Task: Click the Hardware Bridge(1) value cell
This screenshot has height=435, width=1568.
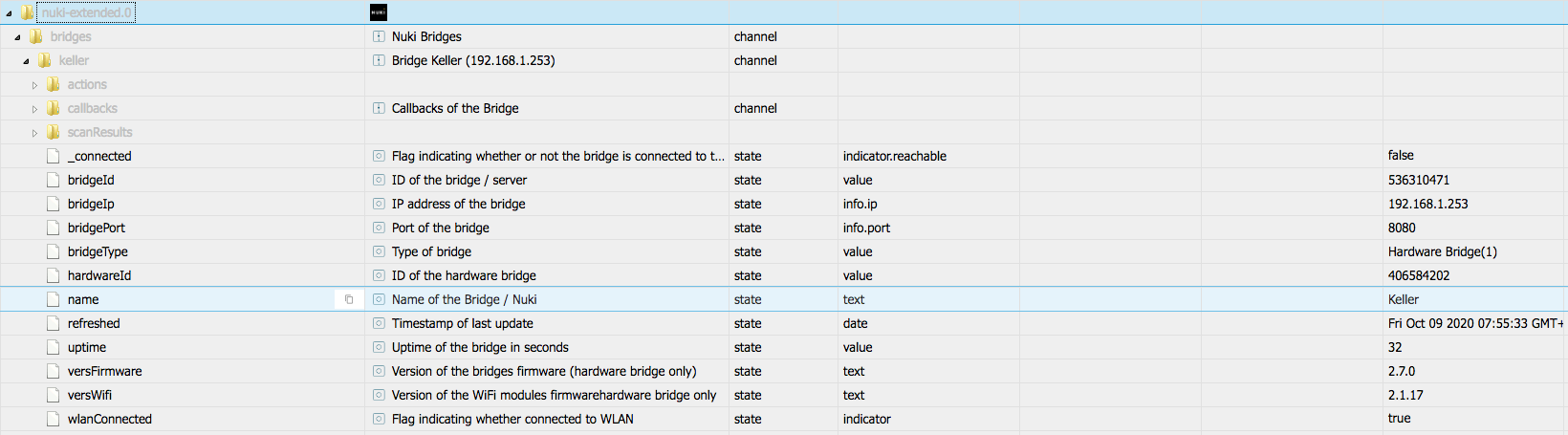Action: point(1442,251)
